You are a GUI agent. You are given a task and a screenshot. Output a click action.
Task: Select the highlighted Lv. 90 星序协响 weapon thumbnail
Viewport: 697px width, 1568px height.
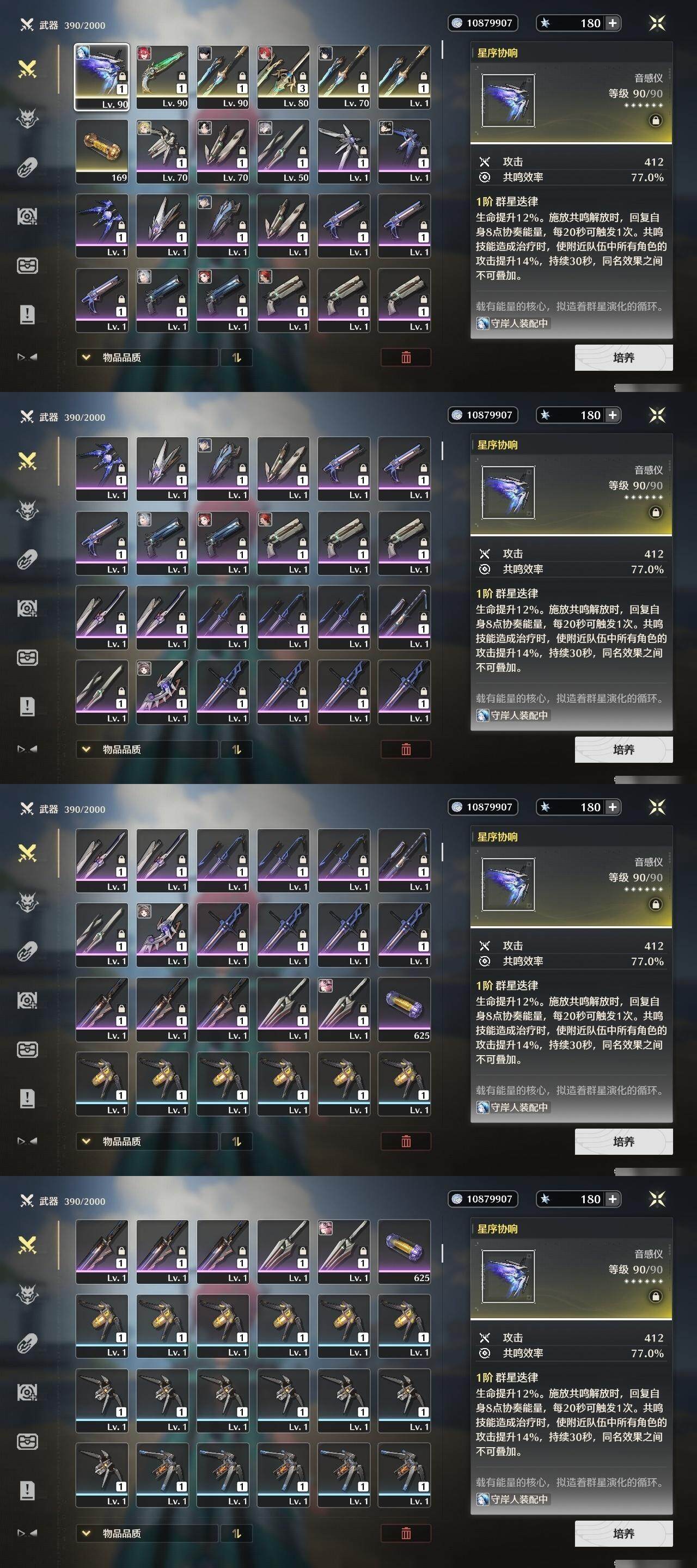[102, 77]
